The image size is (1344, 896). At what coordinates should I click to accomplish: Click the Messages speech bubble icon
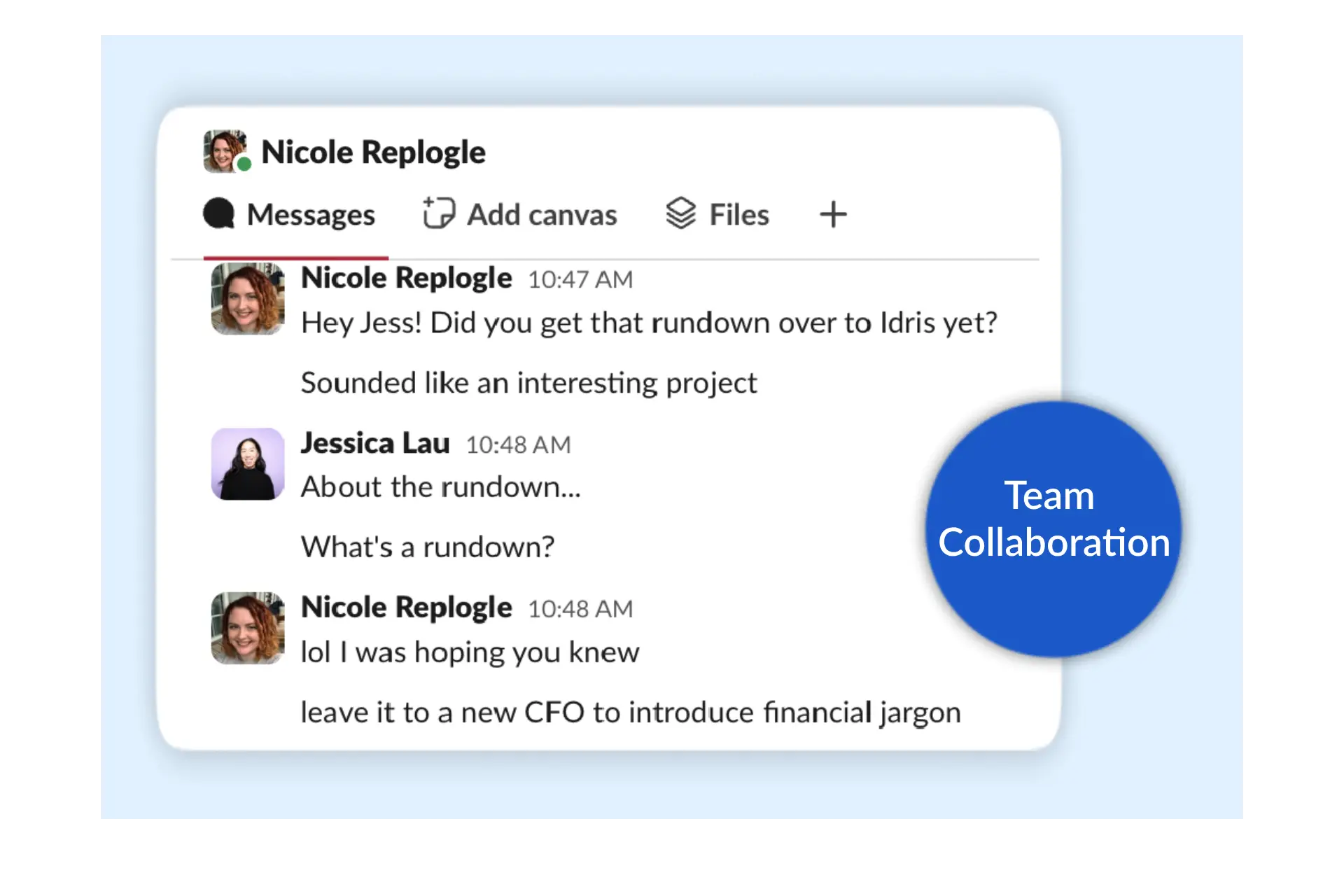(219, 214)
